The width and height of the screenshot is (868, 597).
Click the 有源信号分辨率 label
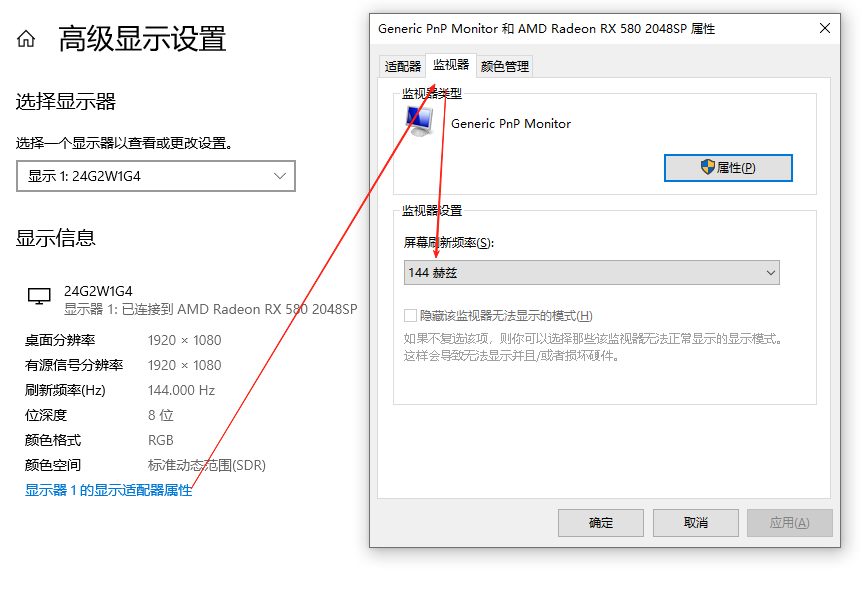(74, 366)
